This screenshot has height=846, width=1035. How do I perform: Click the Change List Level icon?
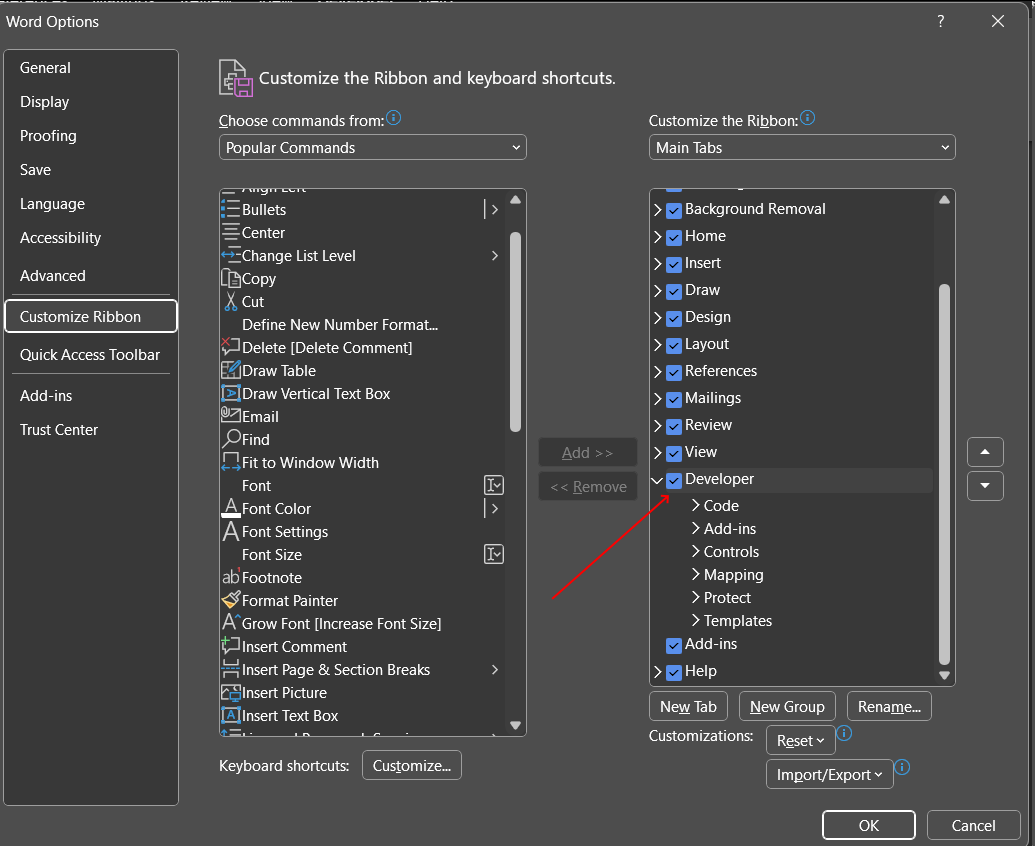pos(230,255)
